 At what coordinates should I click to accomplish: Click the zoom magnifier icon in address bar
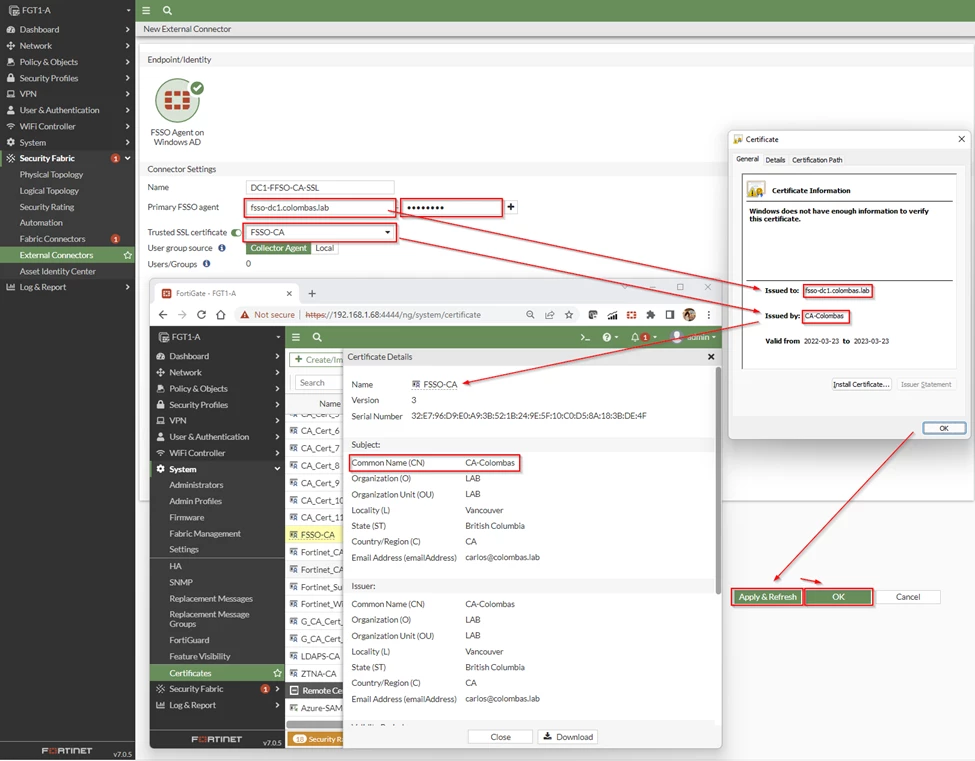point(530,315)
